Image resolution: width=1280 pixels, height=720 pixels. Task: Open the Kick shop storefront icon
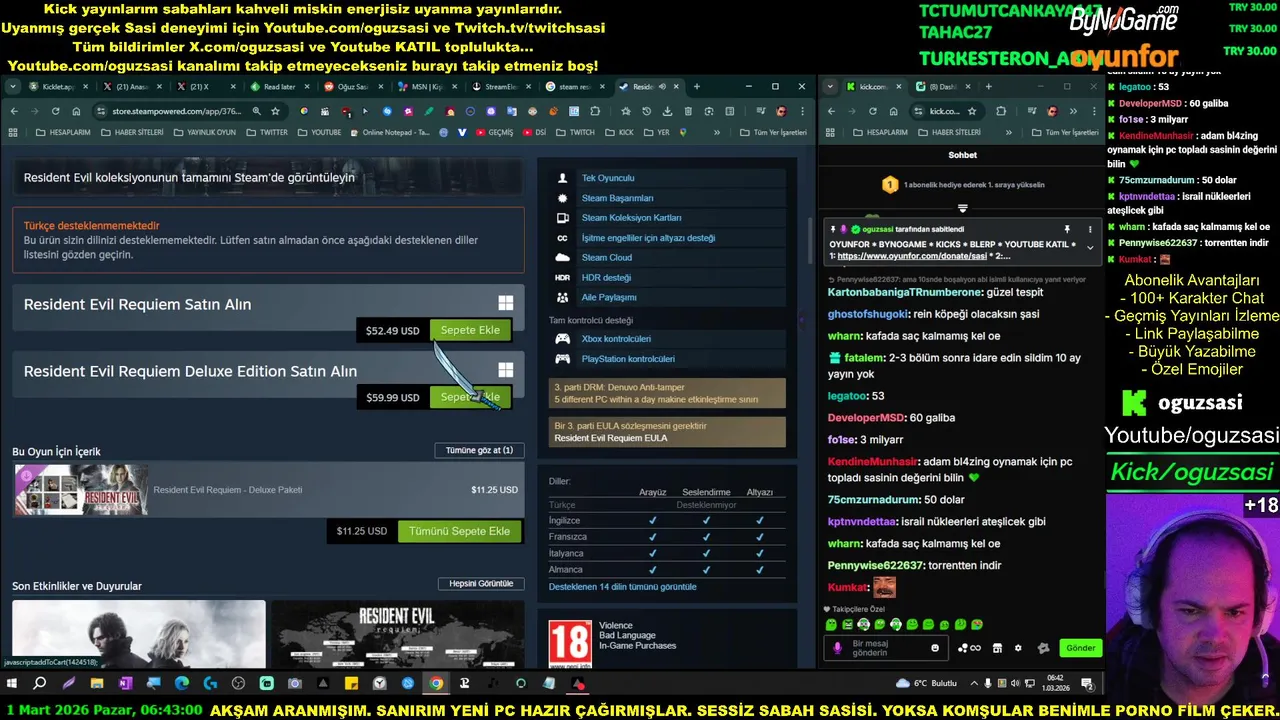point(997,648)
